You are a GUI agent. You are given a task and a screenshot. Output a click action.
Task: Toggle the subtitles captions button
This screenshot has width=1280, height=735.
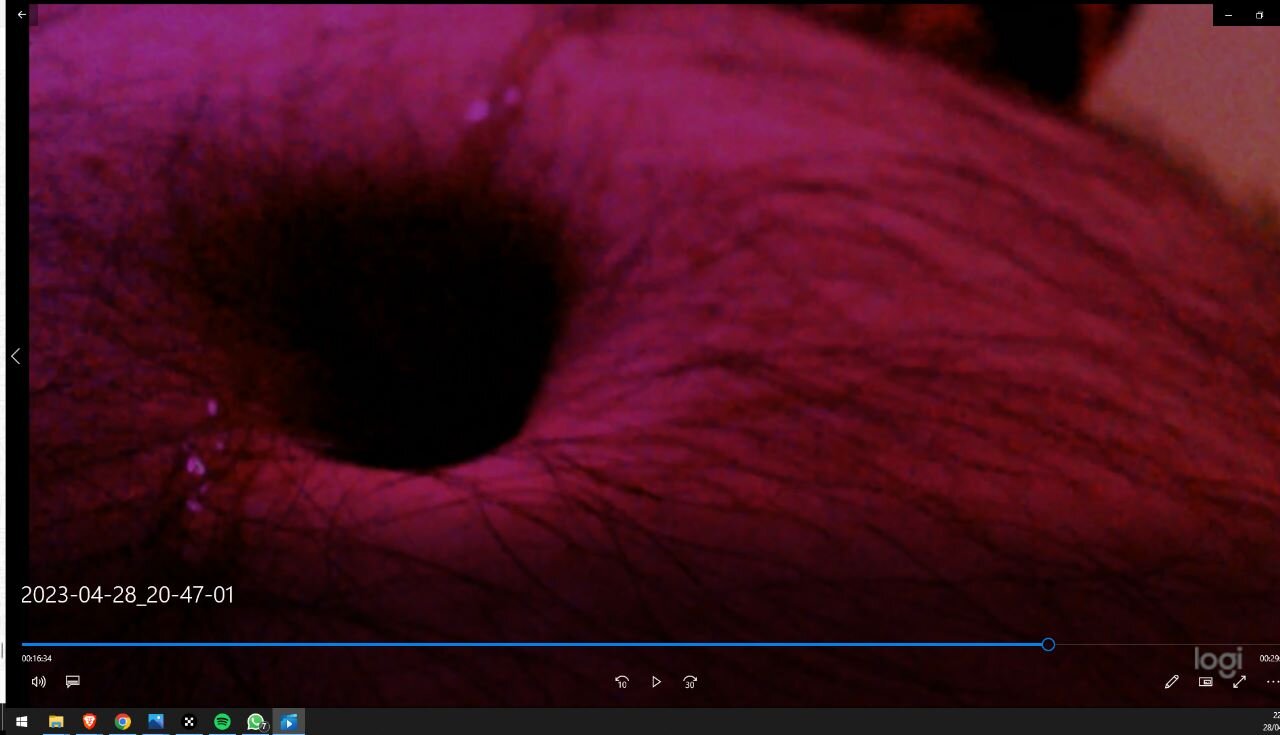[x=72, y=682]
